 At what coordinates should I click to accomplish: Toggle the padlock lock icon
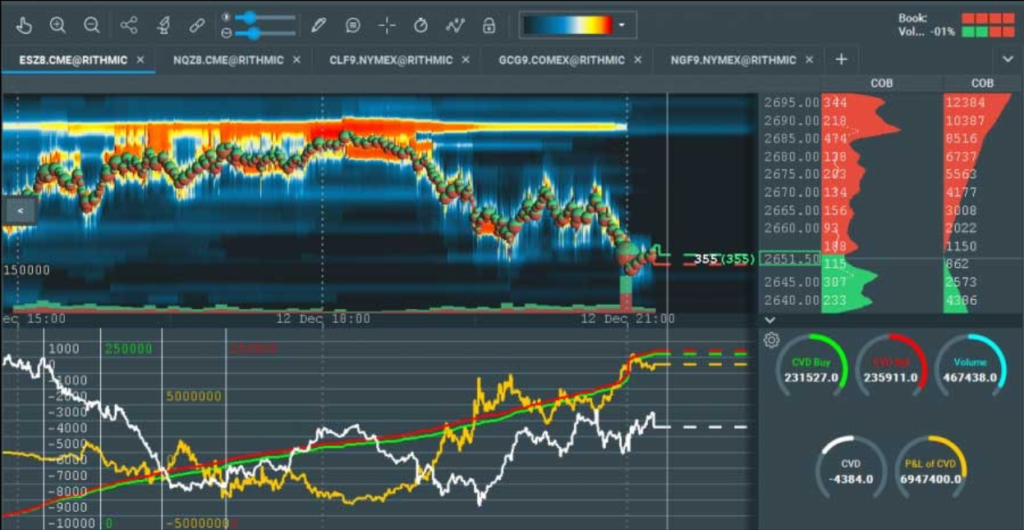(x=488, y=25)
